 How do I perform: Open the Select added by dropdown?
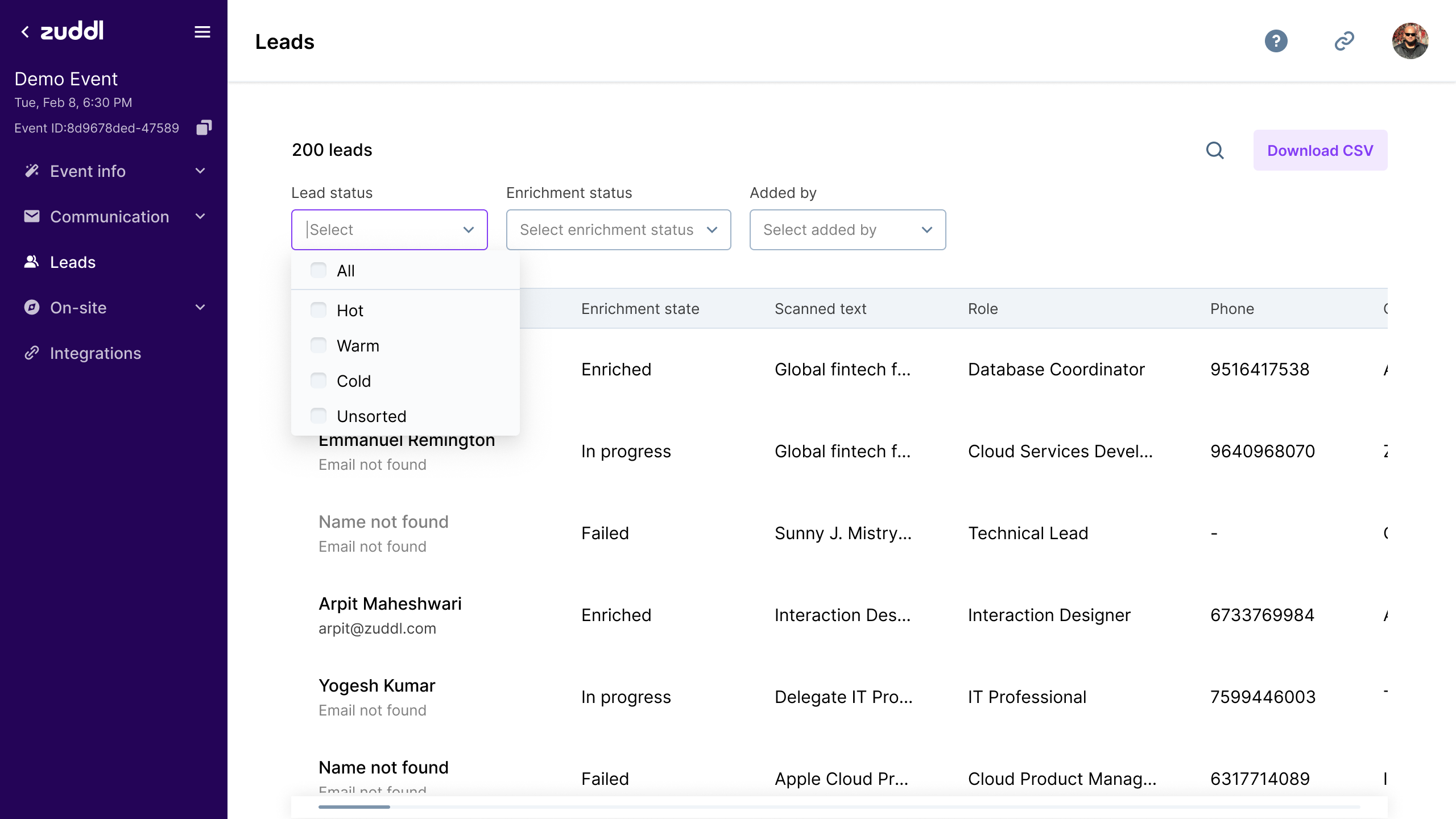point(847,230)
